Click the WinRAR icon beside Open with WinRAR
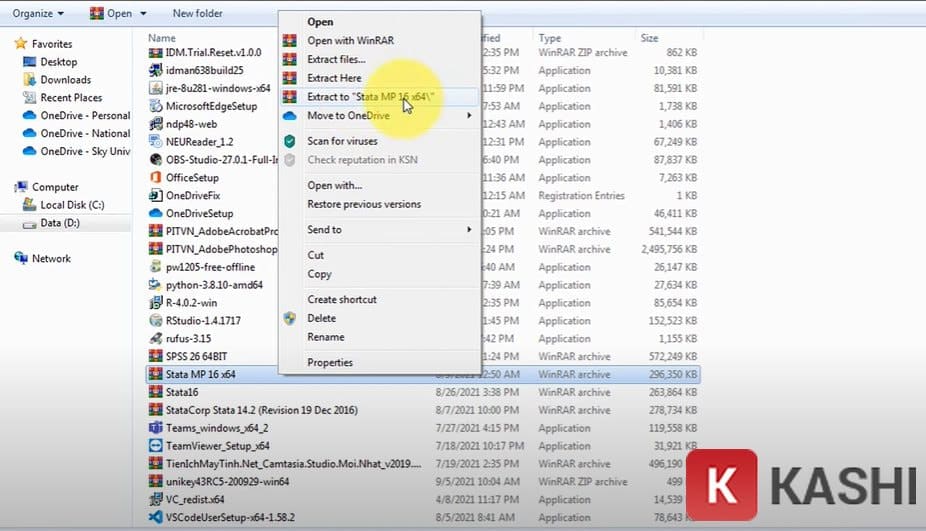 (x=289, y=40)
